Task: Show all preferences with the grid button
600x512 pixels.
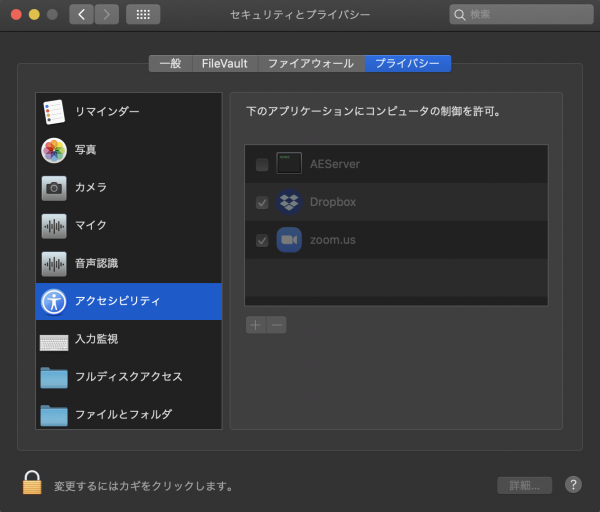Action: pyautogui.click(x=143, y=15)
